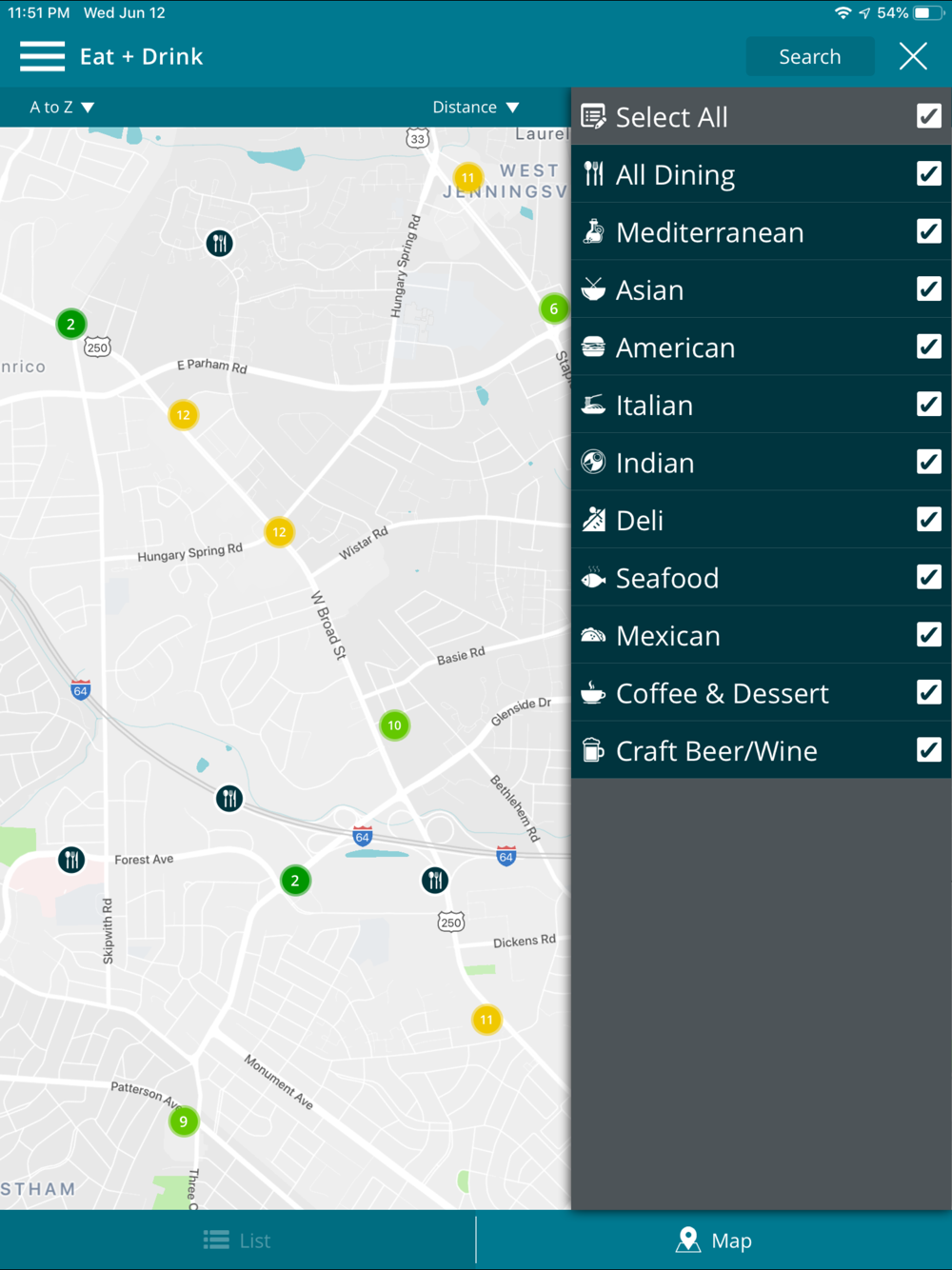Tap the Eat + Drink page title
The height and width of the screenshot is (1270, 952).
point(141,56)
